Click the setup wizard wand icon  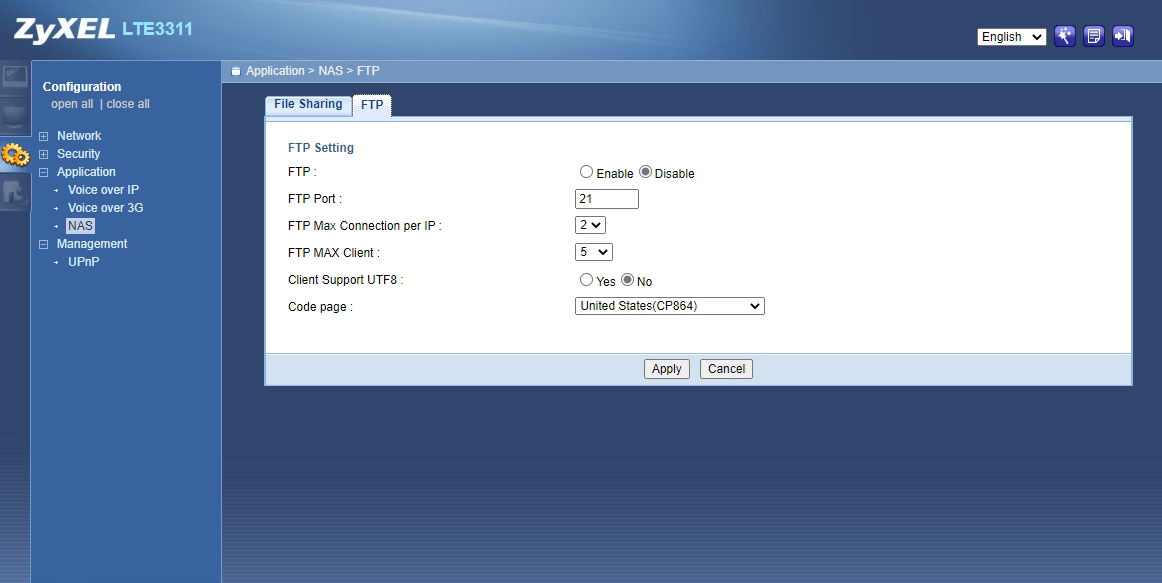(x=1065, y=37)
